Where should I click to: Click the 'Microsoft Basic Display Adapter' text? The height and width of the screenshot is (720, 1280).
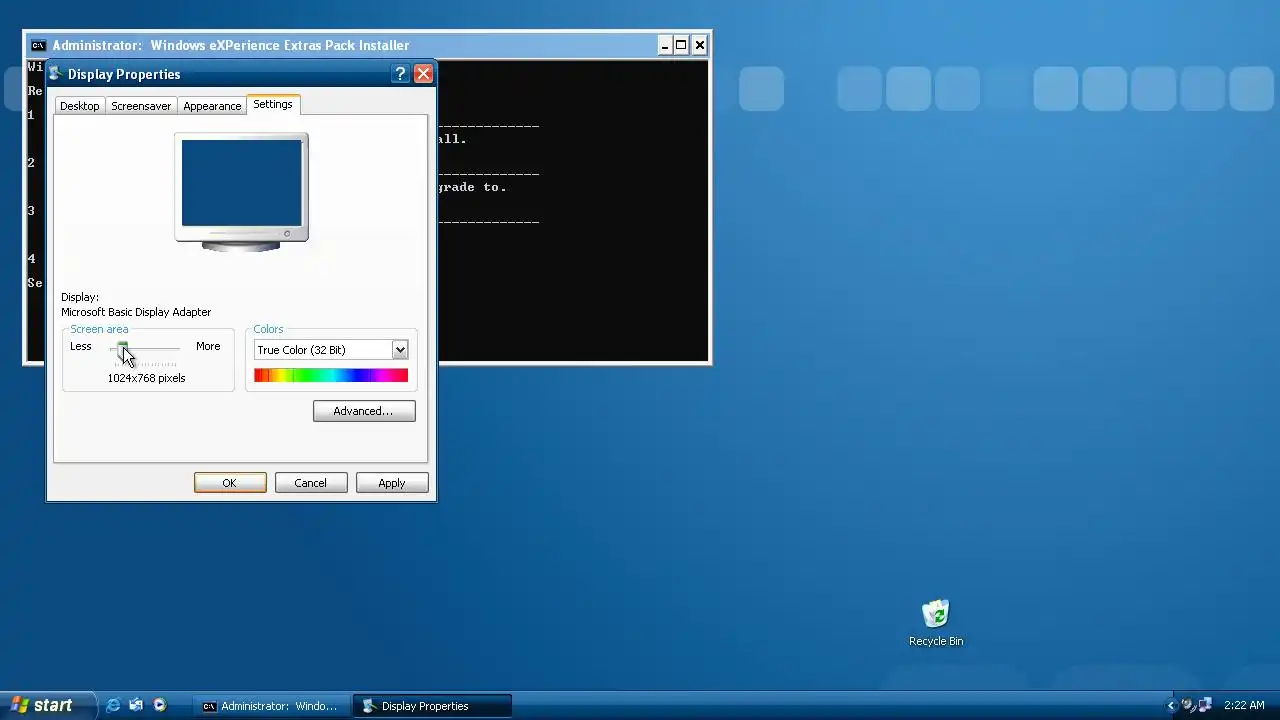pyautogui.click(x=136, y=312)
